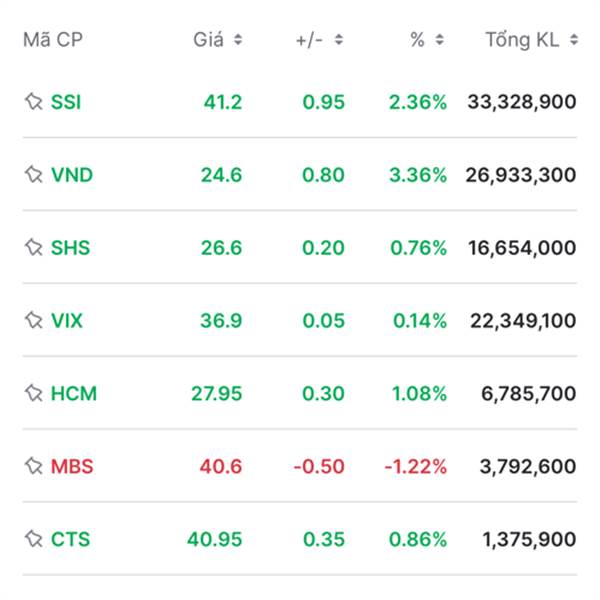600x600 pixels.
Task: Select VIX price 36.9
Action: 221,321
